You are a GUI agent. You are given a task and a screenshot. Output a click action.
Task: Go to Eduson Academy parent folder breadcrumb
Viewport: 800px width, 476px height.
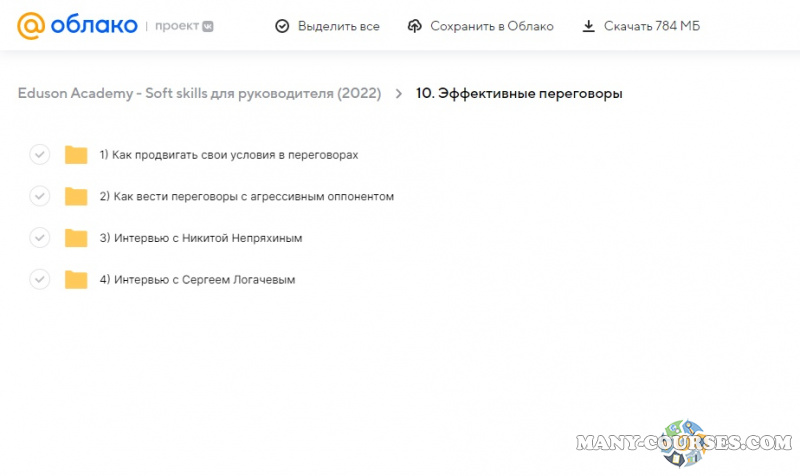coord(199,94)
